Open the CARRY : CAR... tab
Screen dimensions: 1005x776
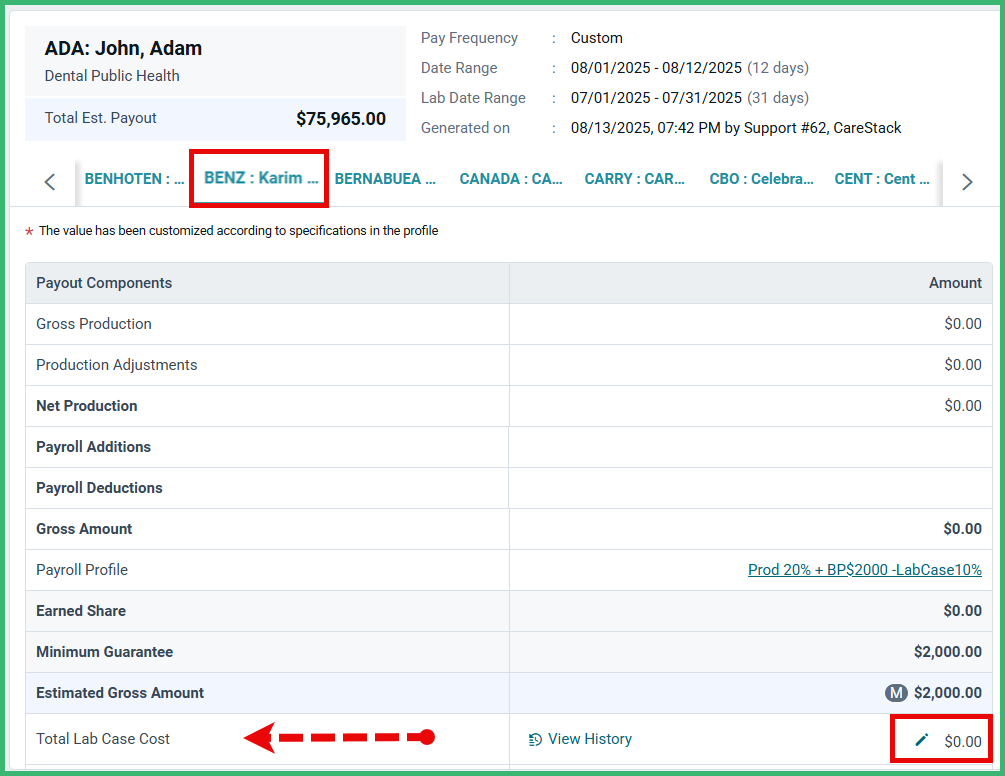(635, 179)
